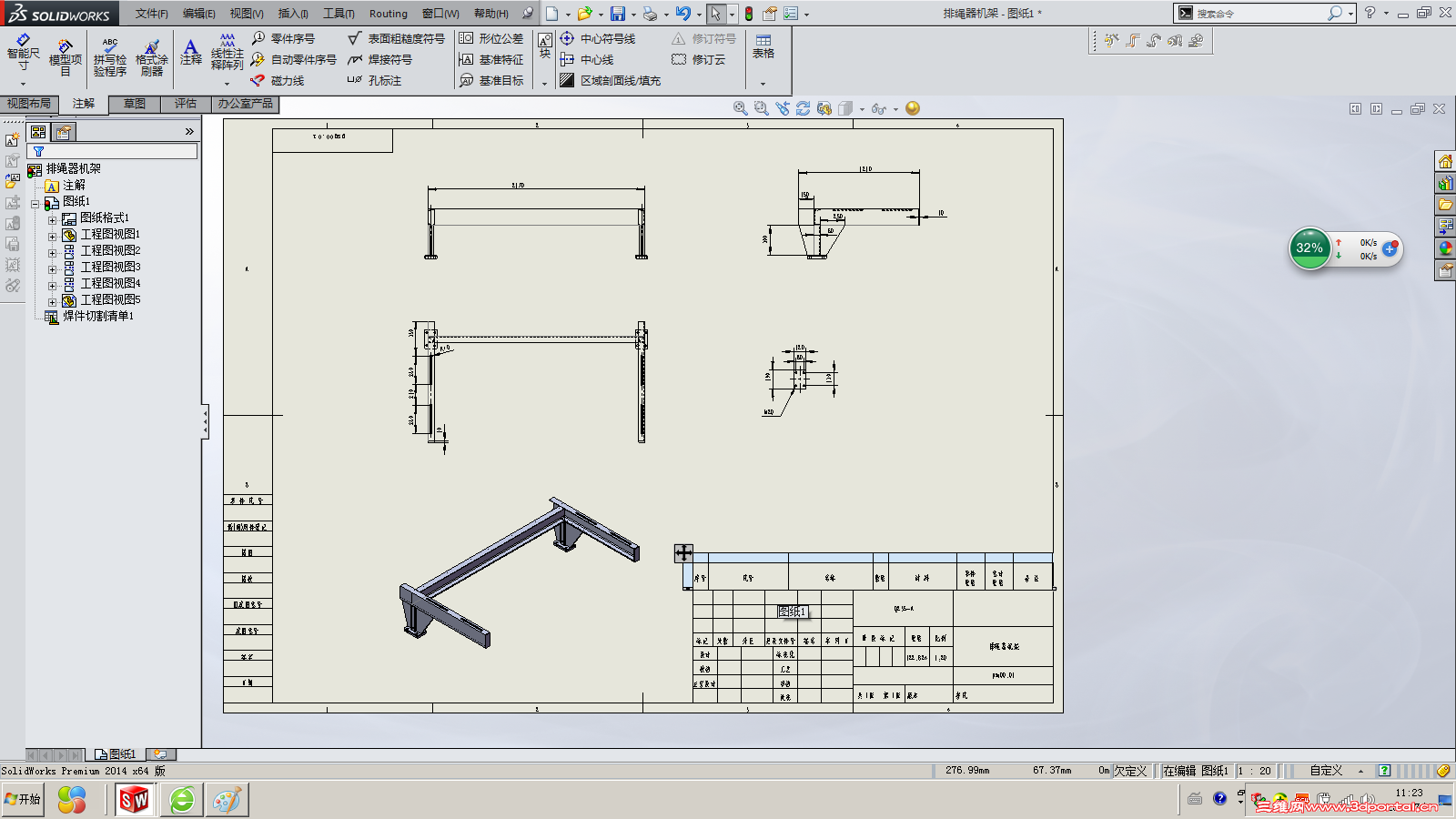
Task: Insert a Center Mark (中心符号线)
Action: pos(598,38)
